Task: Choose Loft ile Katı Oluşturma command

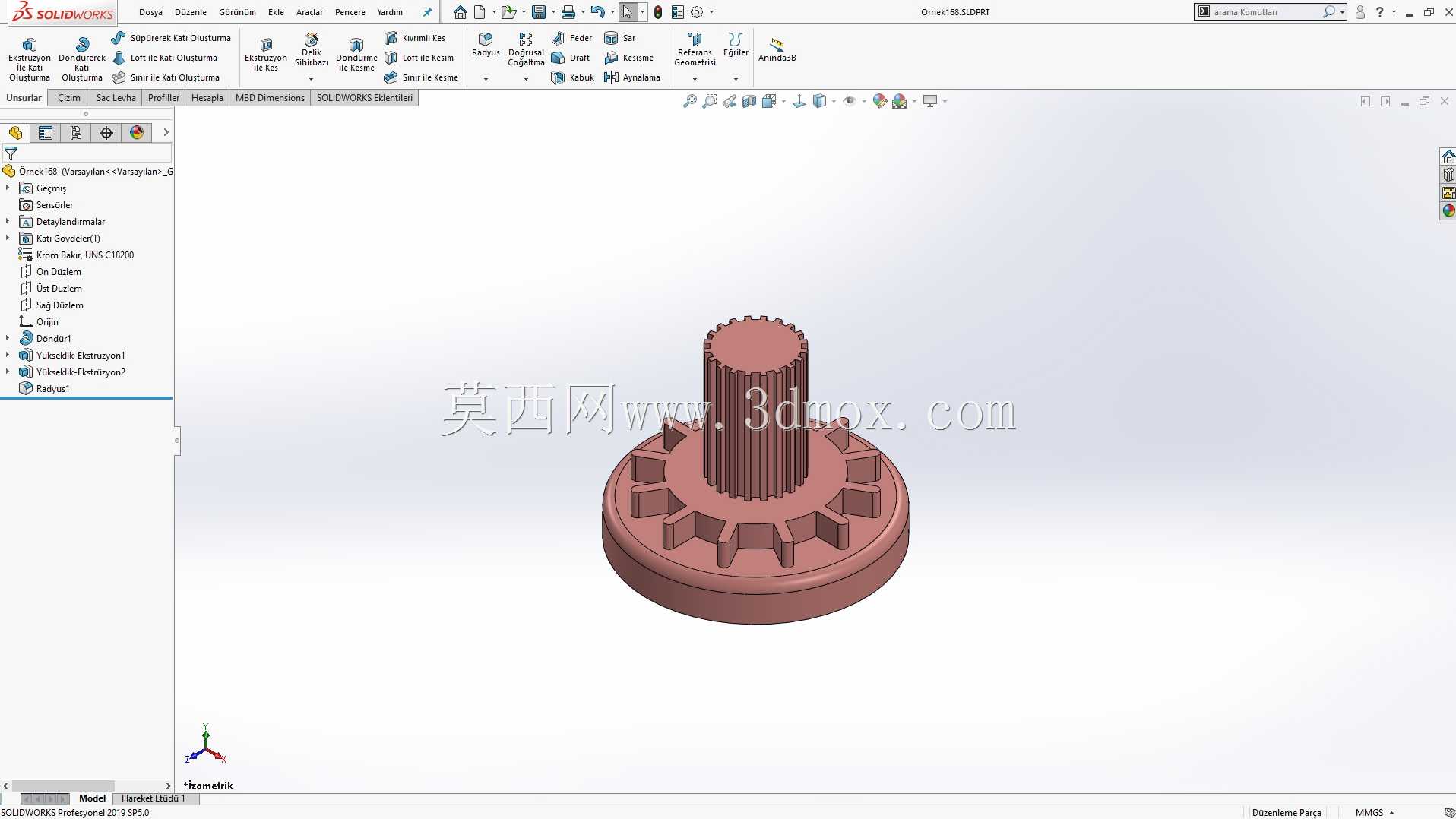Action: (164, 58)
